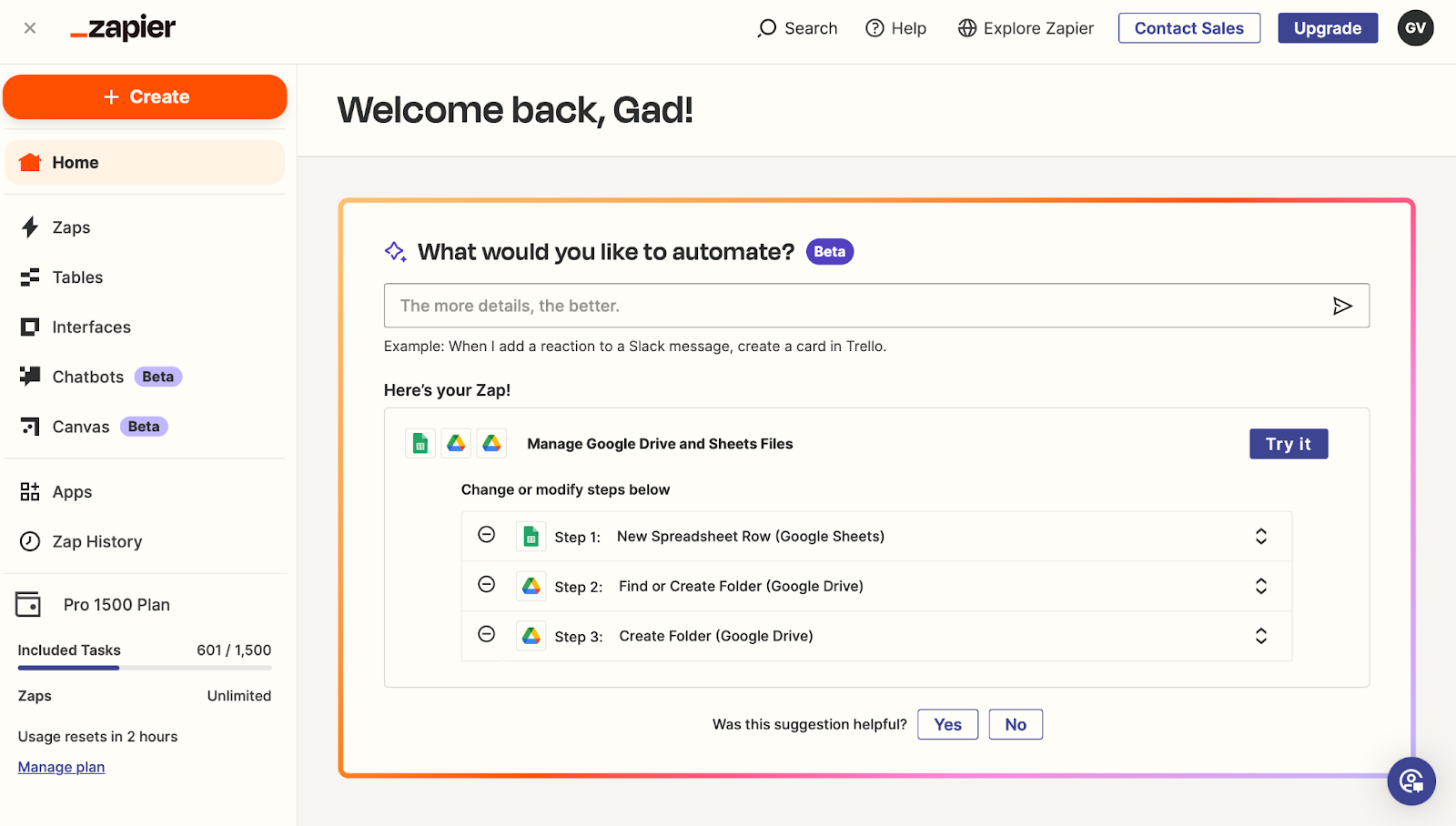Image resolution: width=1456 pixels, height=826 pixels.
Task: Open the Manage plan link
Action: pyautogui.click(x=61, y=767)
